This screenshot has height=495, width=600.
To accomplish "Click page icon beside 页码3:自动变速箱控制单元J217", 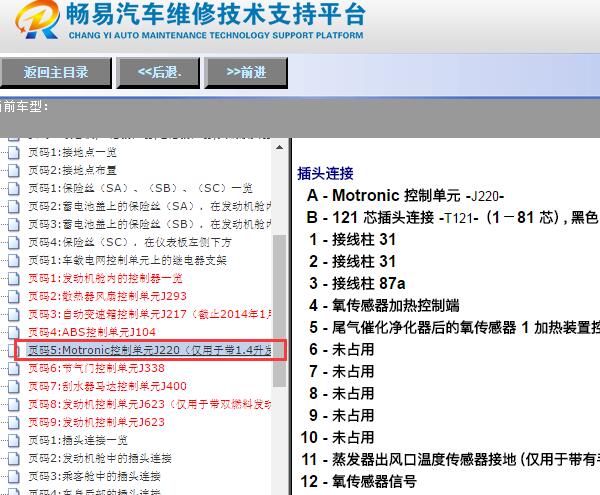I will [x=14, y=314].
